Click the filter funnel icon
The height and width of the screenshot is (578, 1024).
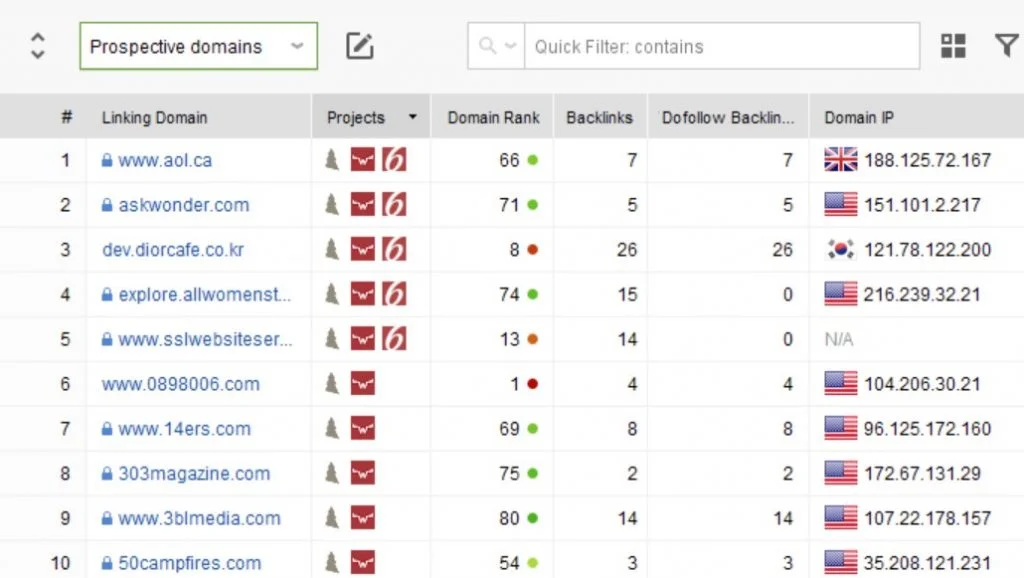[1006, 46]
